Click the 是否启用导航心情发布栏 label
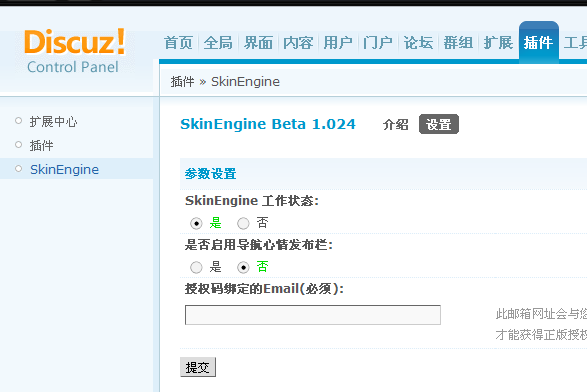Image resolution: width=587 pixels, height=392 pixels. coord(259,245)
